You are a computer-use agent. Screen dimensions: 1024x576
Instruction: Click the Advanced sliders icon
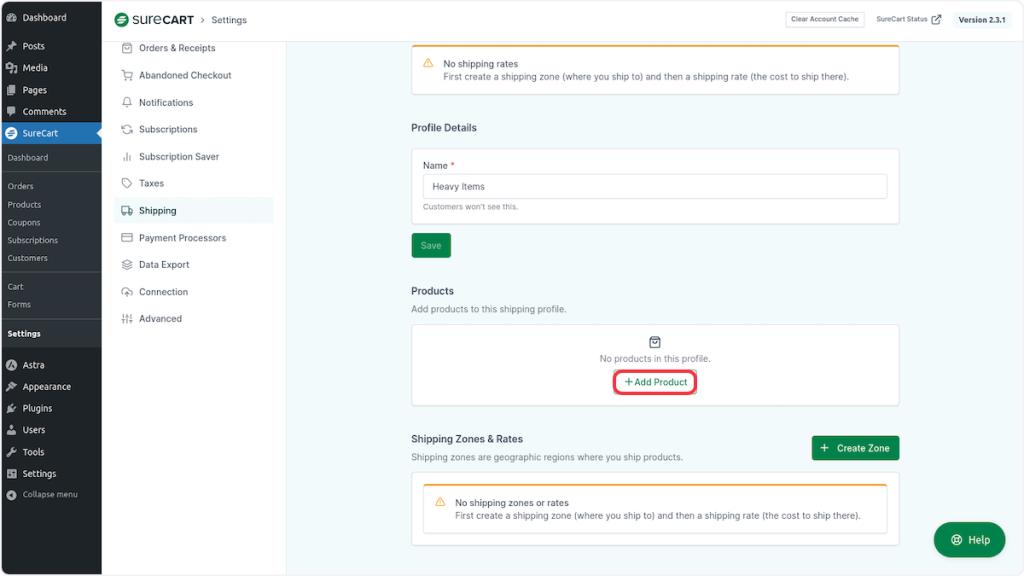point(127,319)
